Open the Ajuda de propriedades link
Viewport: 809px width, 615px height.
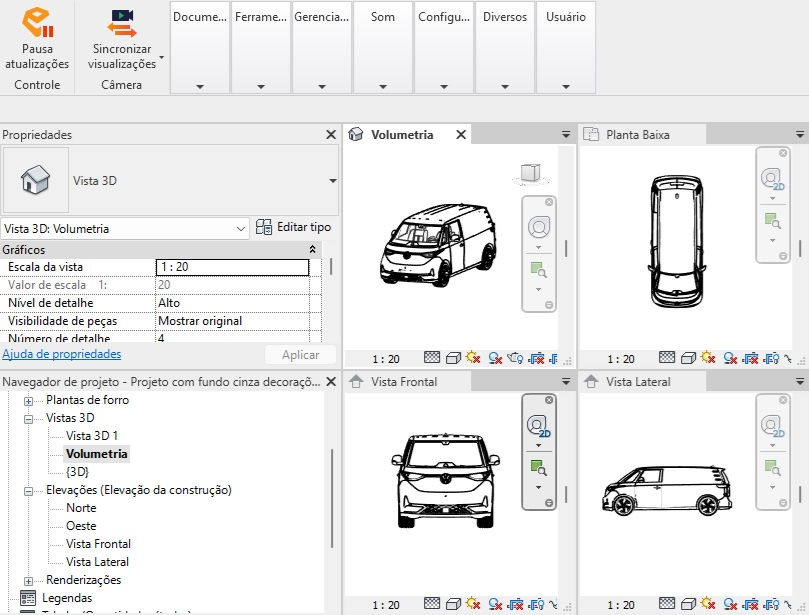pos(62,354)
